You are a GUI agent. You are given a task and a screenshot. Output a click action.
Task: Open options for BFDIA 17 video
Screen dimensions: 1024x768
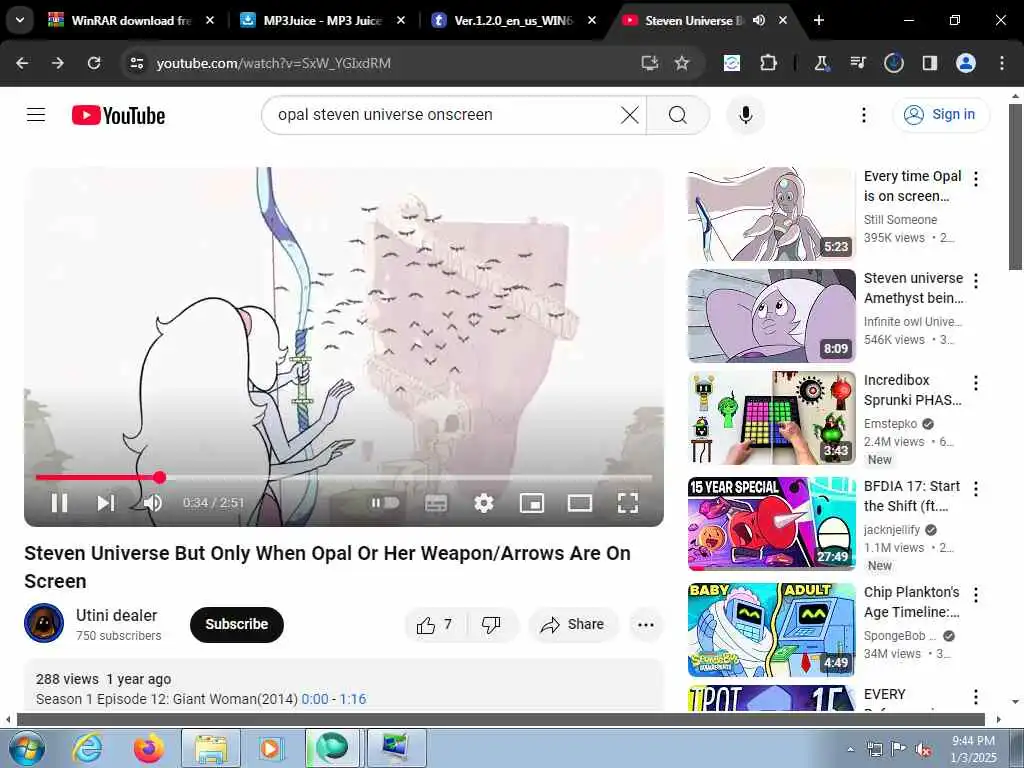point(976,488)
